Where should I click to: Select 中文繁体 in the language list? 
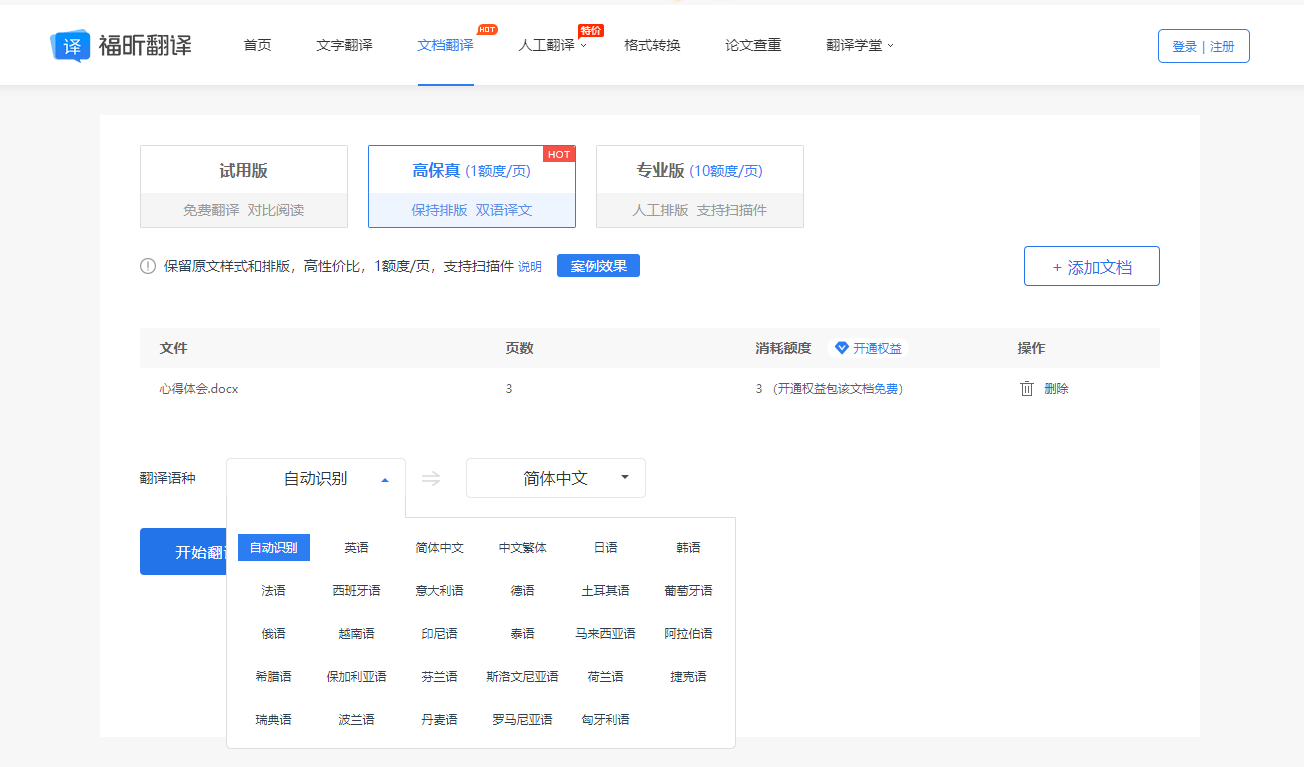click(523, 548)
